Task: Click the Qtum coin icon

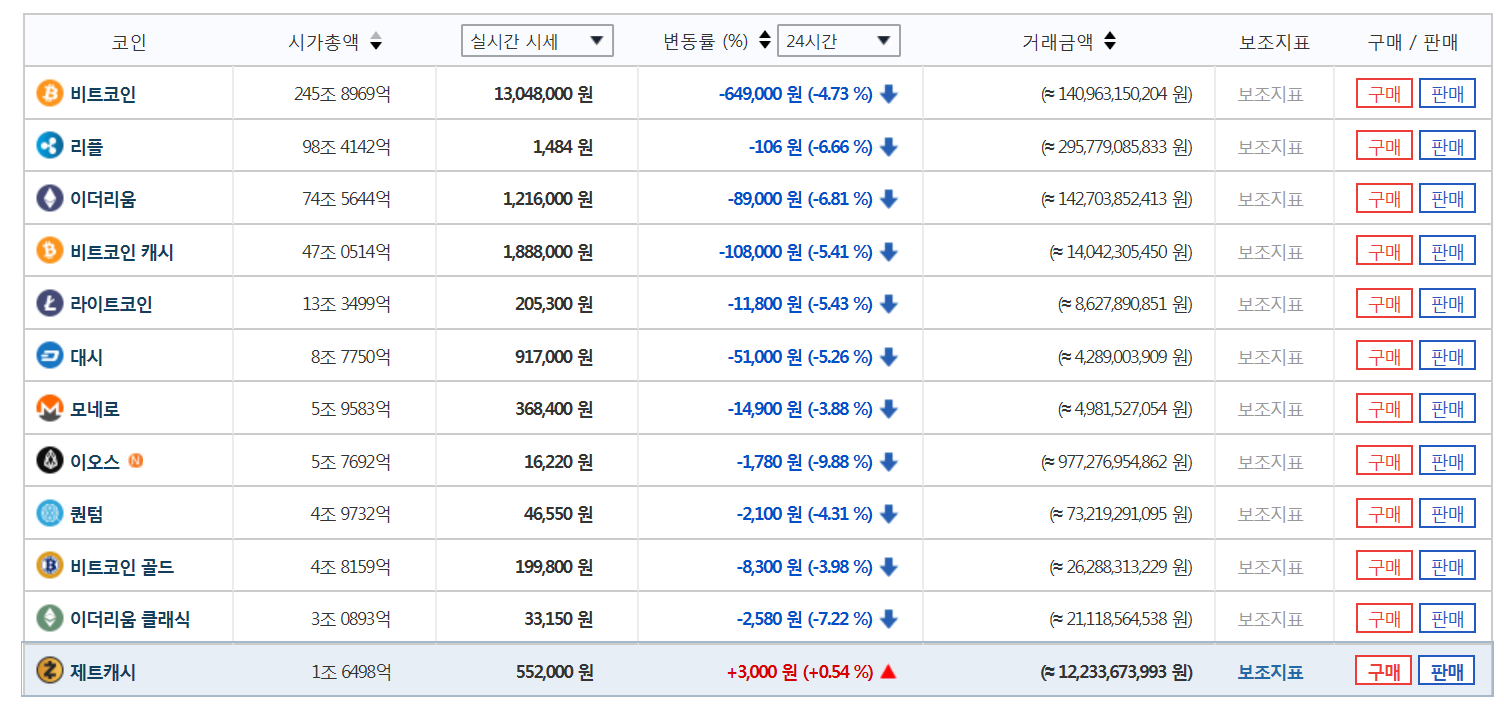Action: [49, 514]
